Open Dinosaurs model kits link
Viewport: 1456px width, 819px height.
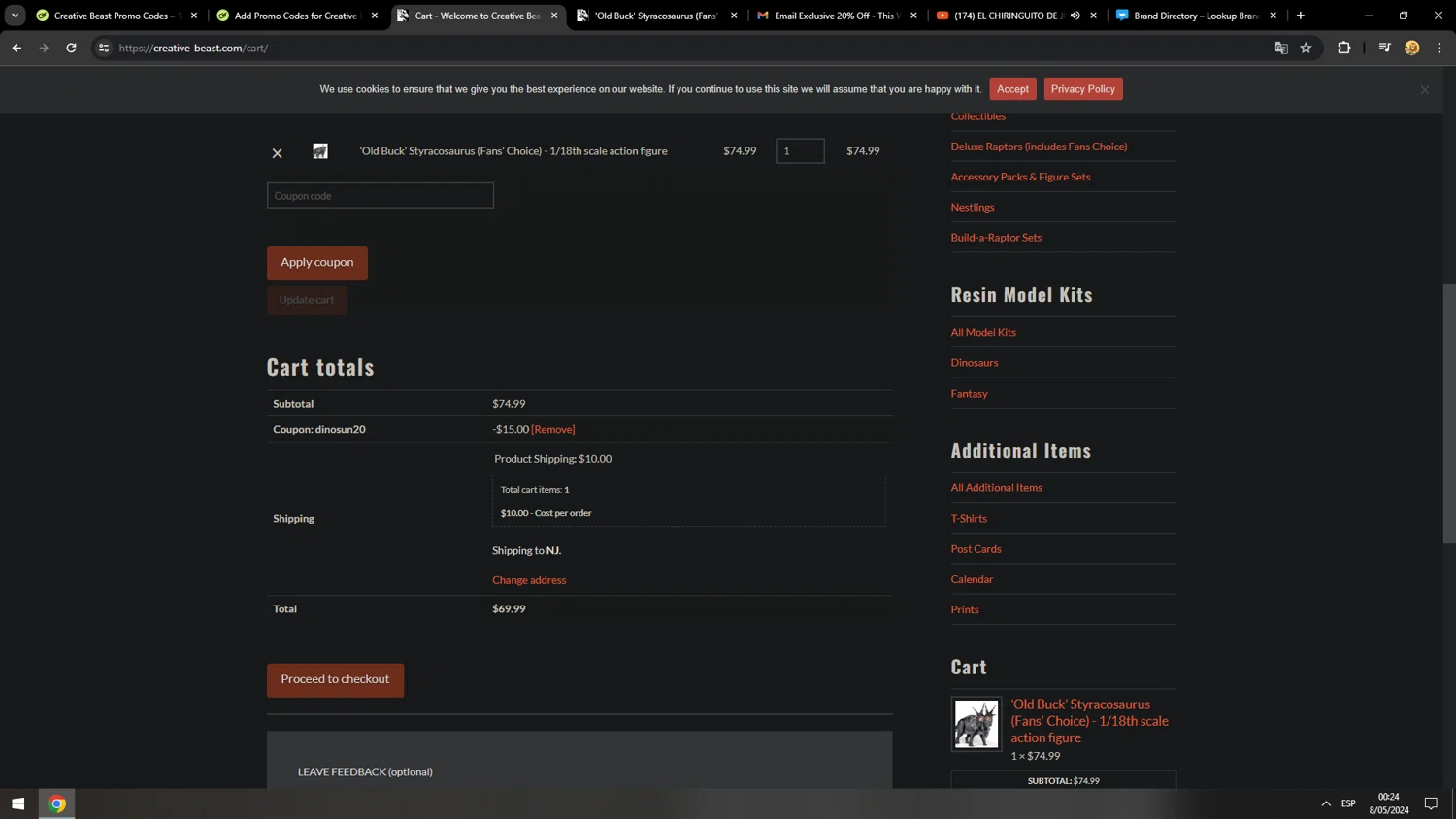975,362
